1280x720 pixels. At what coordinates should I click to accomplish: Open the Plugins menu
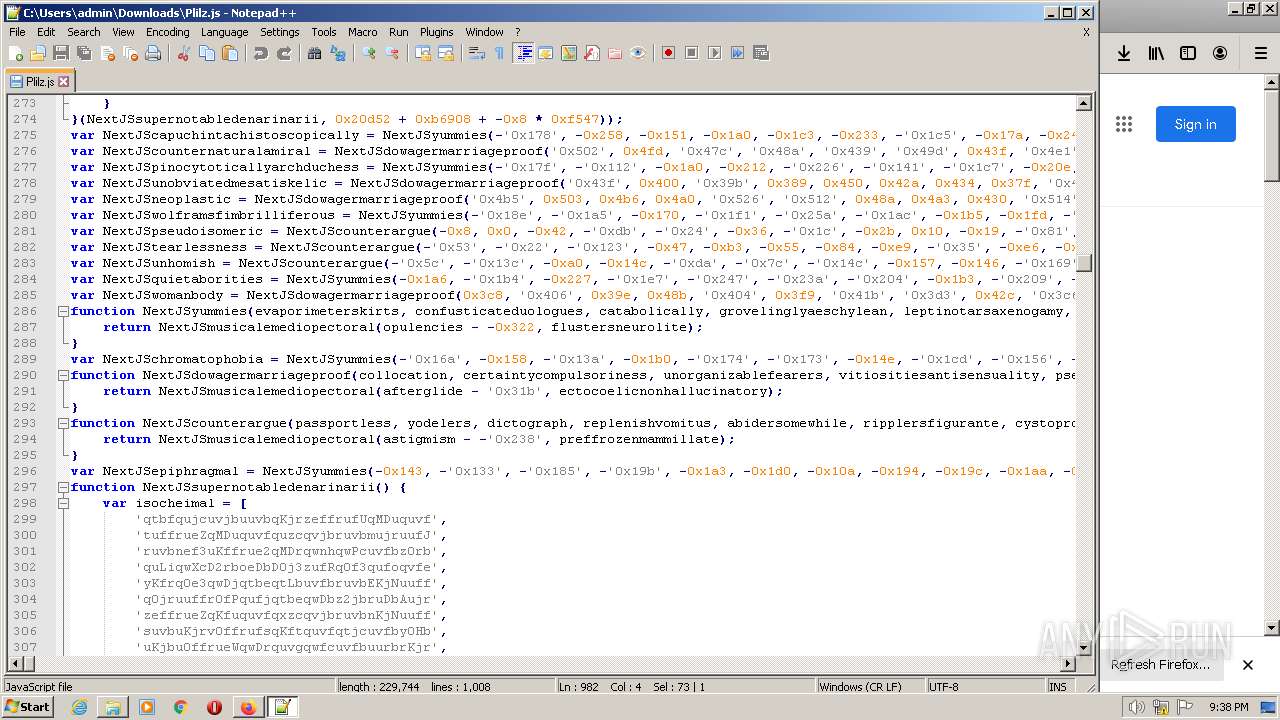click(x=436, y=32)
